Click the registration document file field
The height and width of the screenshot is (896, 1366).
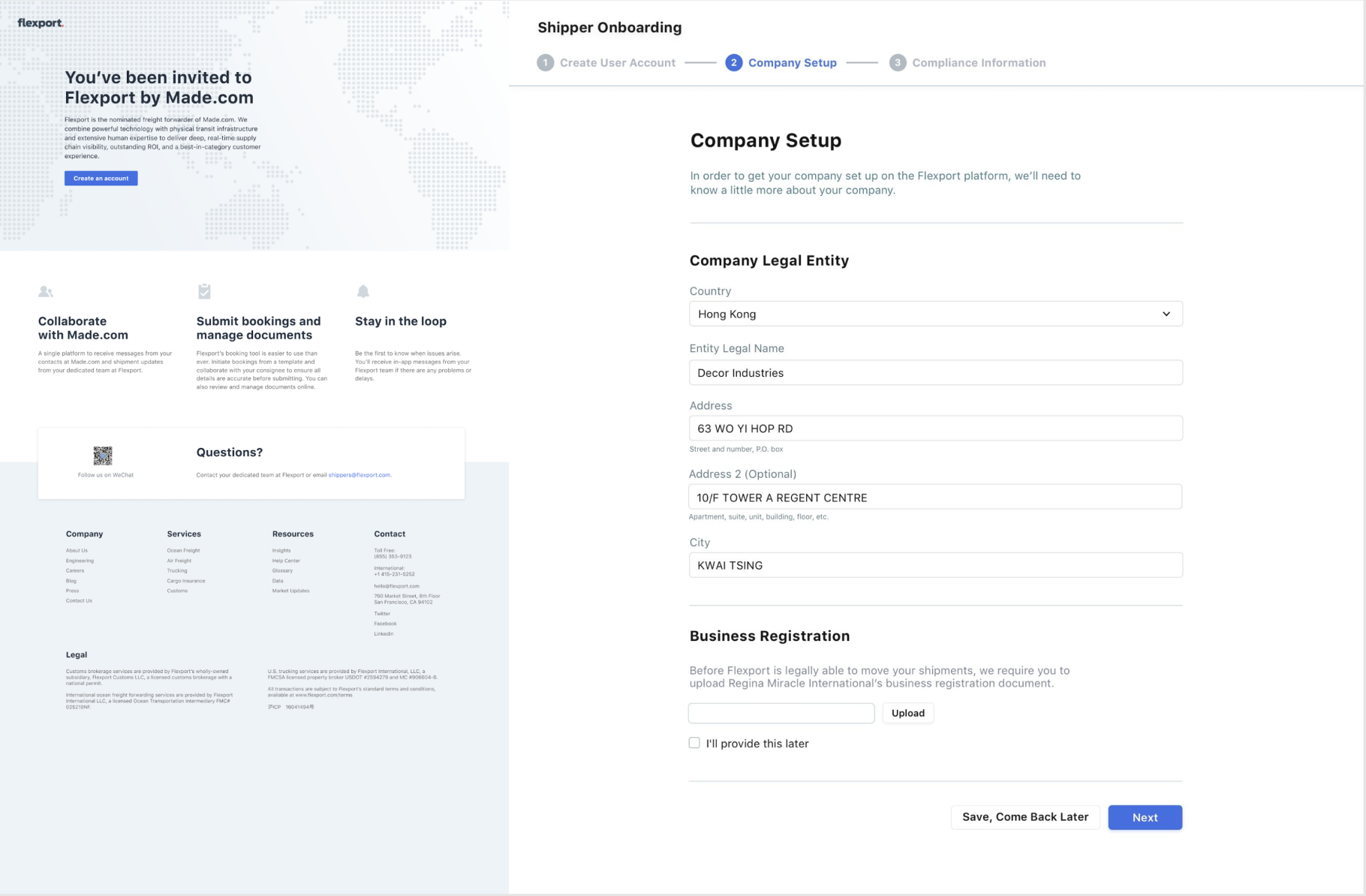[x=781, y=713]
